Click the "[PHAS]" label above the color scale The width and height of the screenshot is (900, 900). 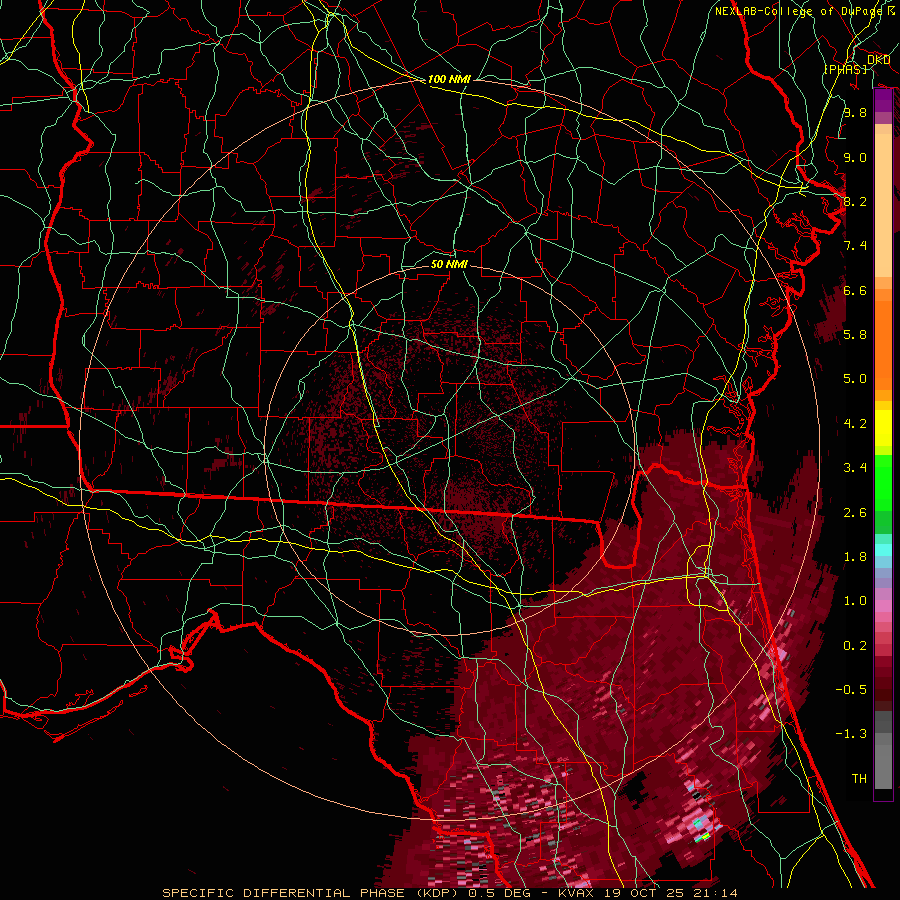pyautogui.click(x=845, y=69)
